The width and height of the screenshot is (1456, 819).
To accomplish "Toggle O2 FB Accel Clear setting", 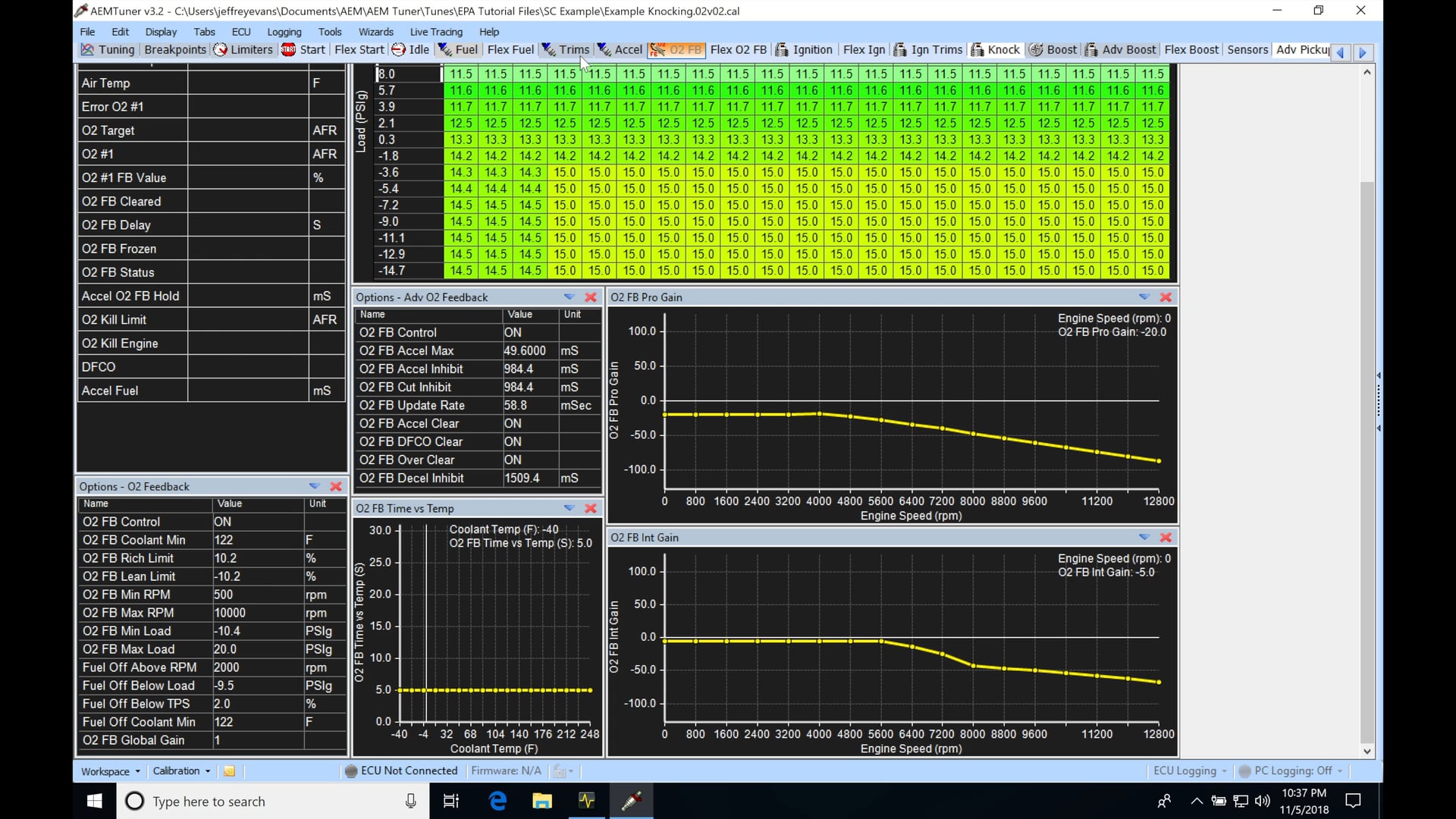I will tap(513, 423).
